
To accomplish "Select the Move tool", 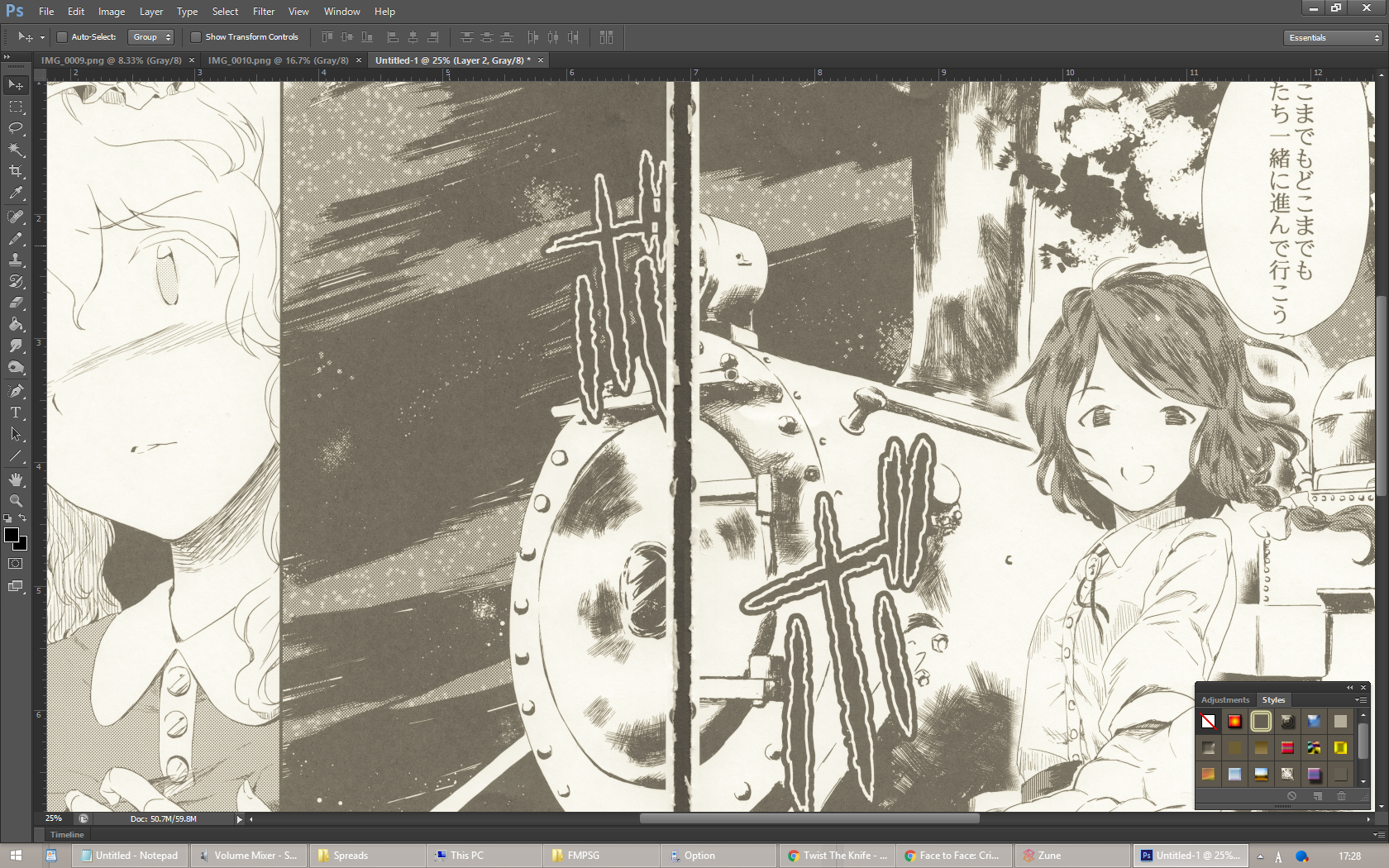I will (x=16, y=85).
